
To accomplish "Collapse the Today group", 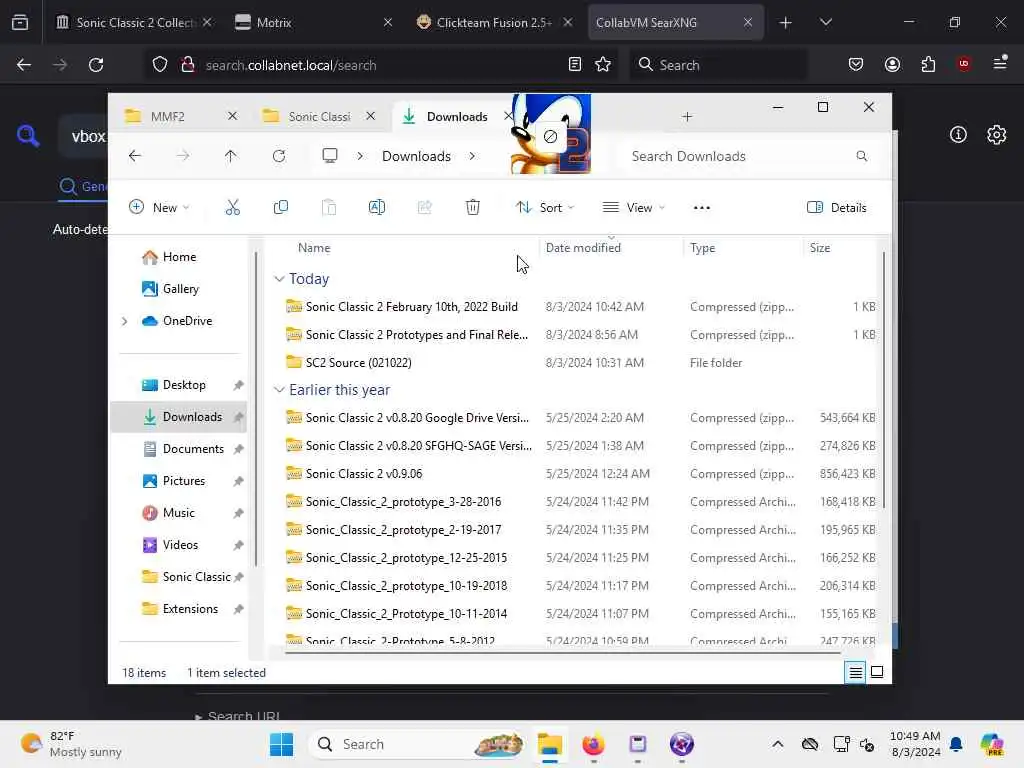I will (279, 279).
